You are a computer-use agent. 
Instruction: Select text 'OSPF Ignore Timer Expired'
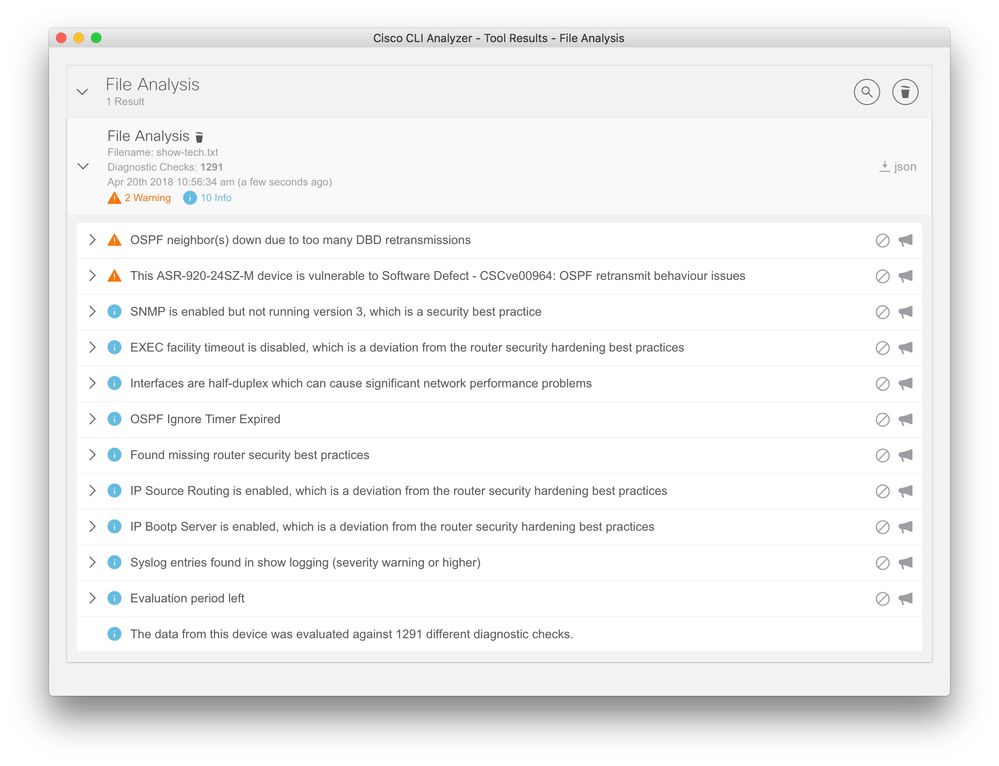[205, 419]
